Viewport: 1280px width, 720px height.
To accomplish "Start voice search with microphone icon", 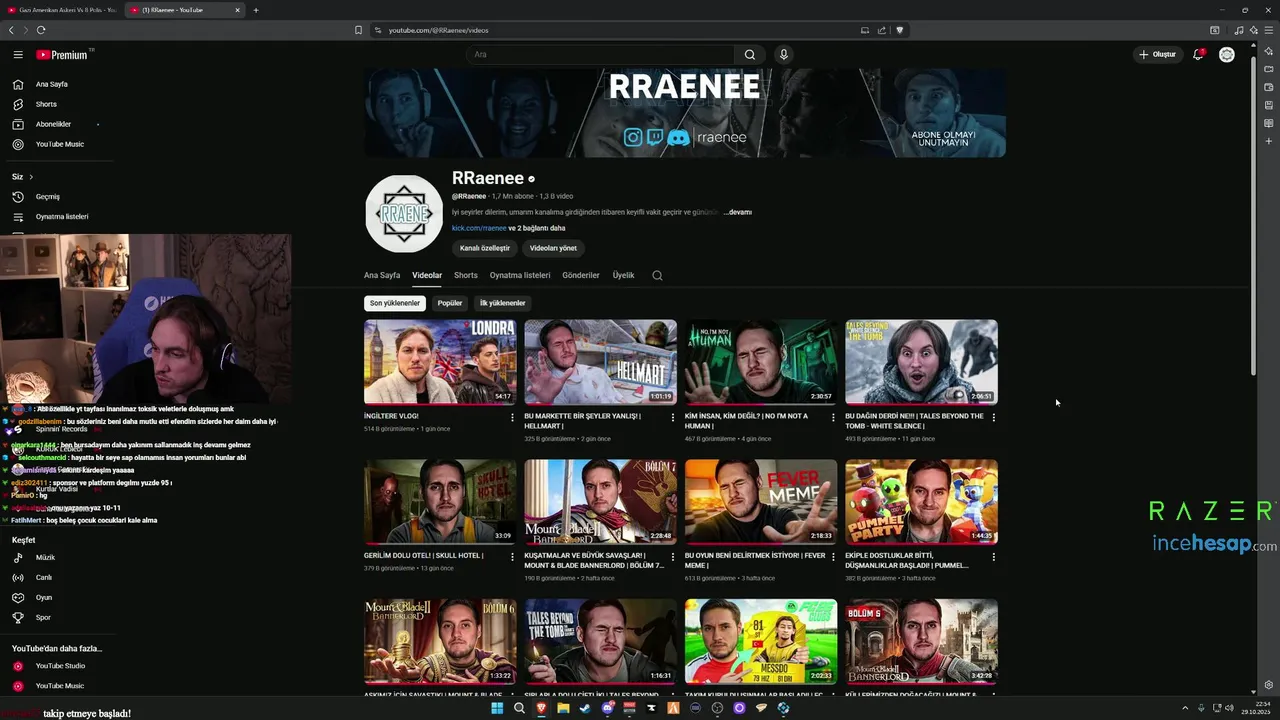I will pyautogui.click(x=784, y=55).
